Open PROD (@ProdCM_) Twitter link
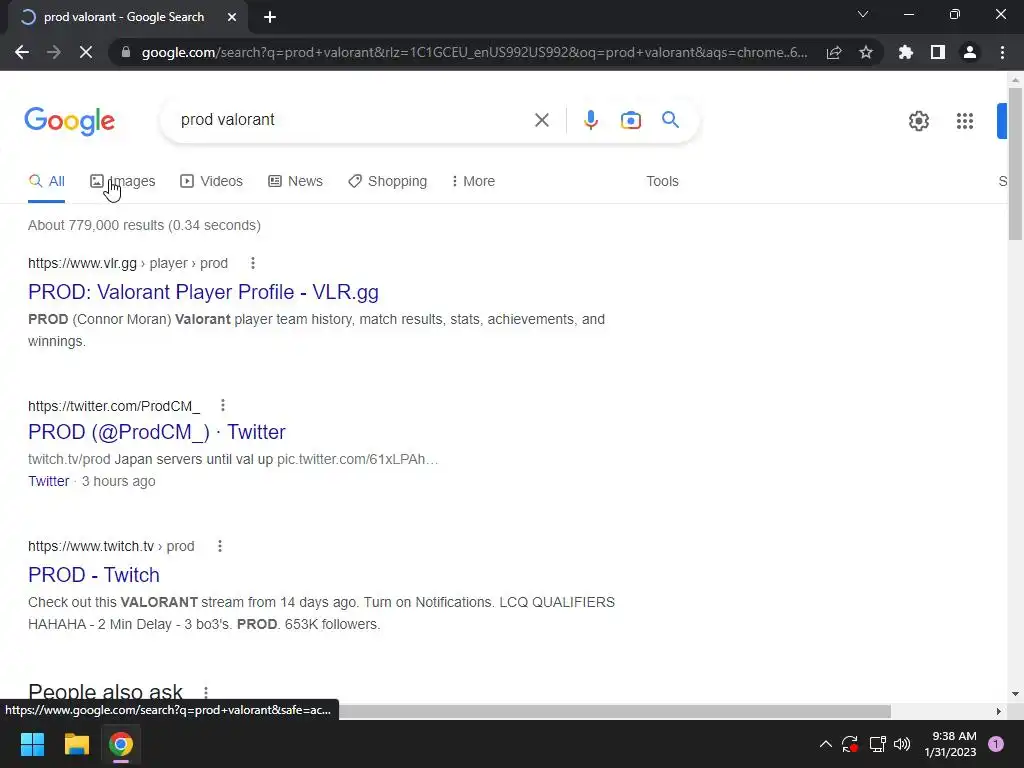1024x768 pixels. (157, 432)
